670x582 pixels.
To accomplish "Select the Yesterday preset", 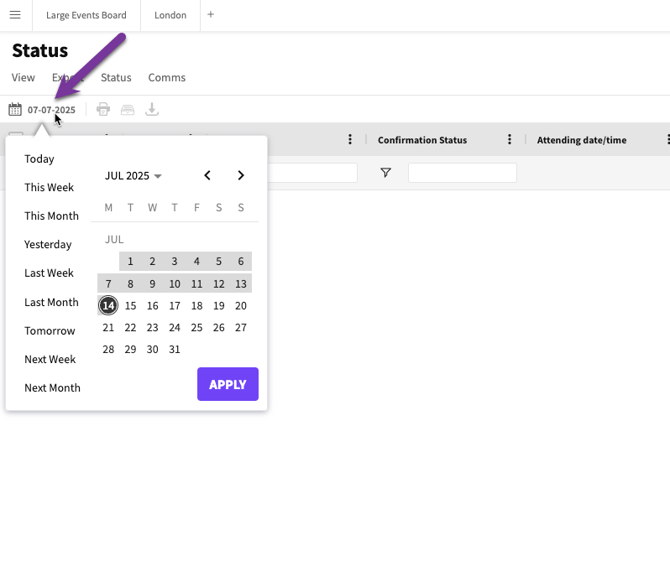I will click(48, 244).
